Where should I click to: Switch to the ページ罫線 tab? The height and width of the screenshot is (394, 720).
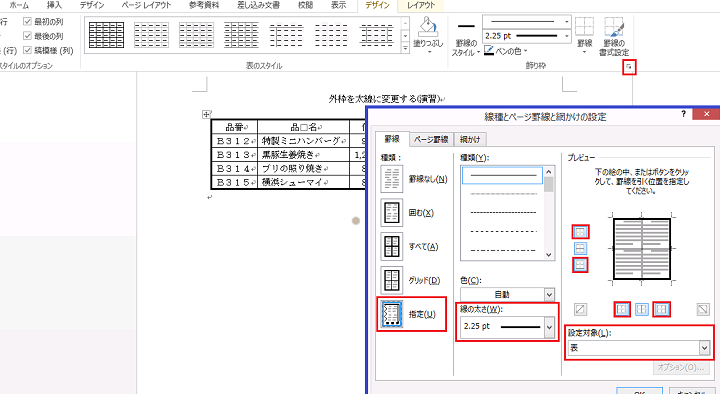pyautogui.click(x=431, y=140)
